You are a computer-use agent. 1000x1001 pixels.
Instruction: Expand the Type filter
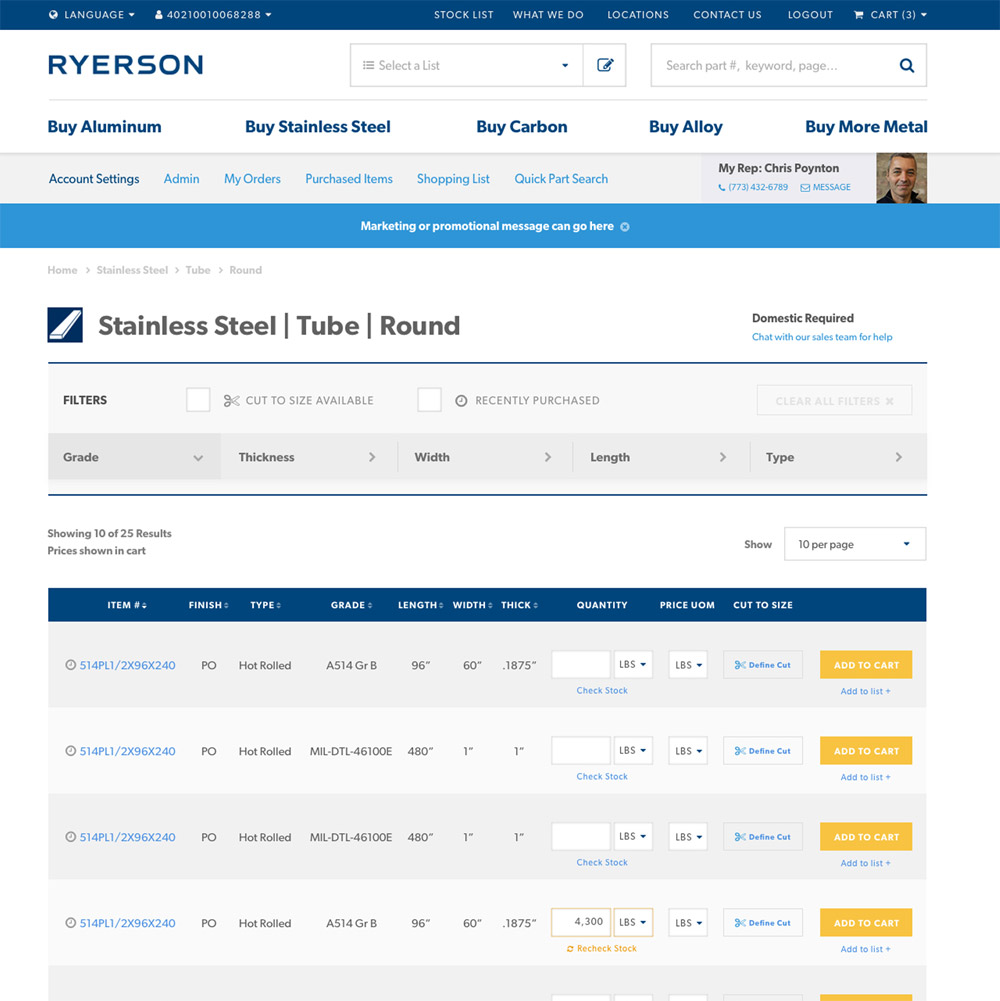[838, 457]
